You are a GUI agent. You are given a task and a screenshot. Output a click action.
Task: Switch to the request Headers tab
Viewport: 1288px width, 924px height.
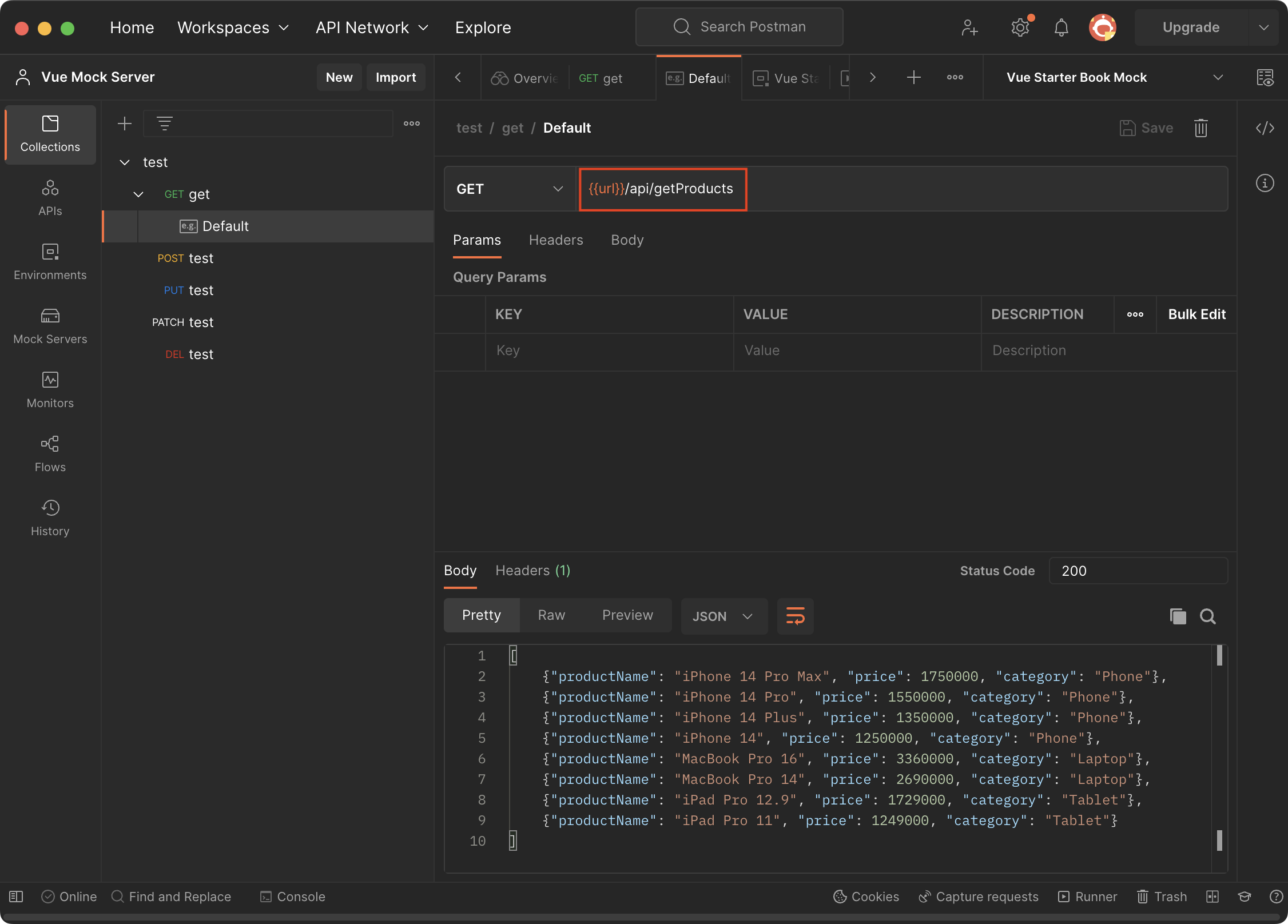tap(556, 240)
